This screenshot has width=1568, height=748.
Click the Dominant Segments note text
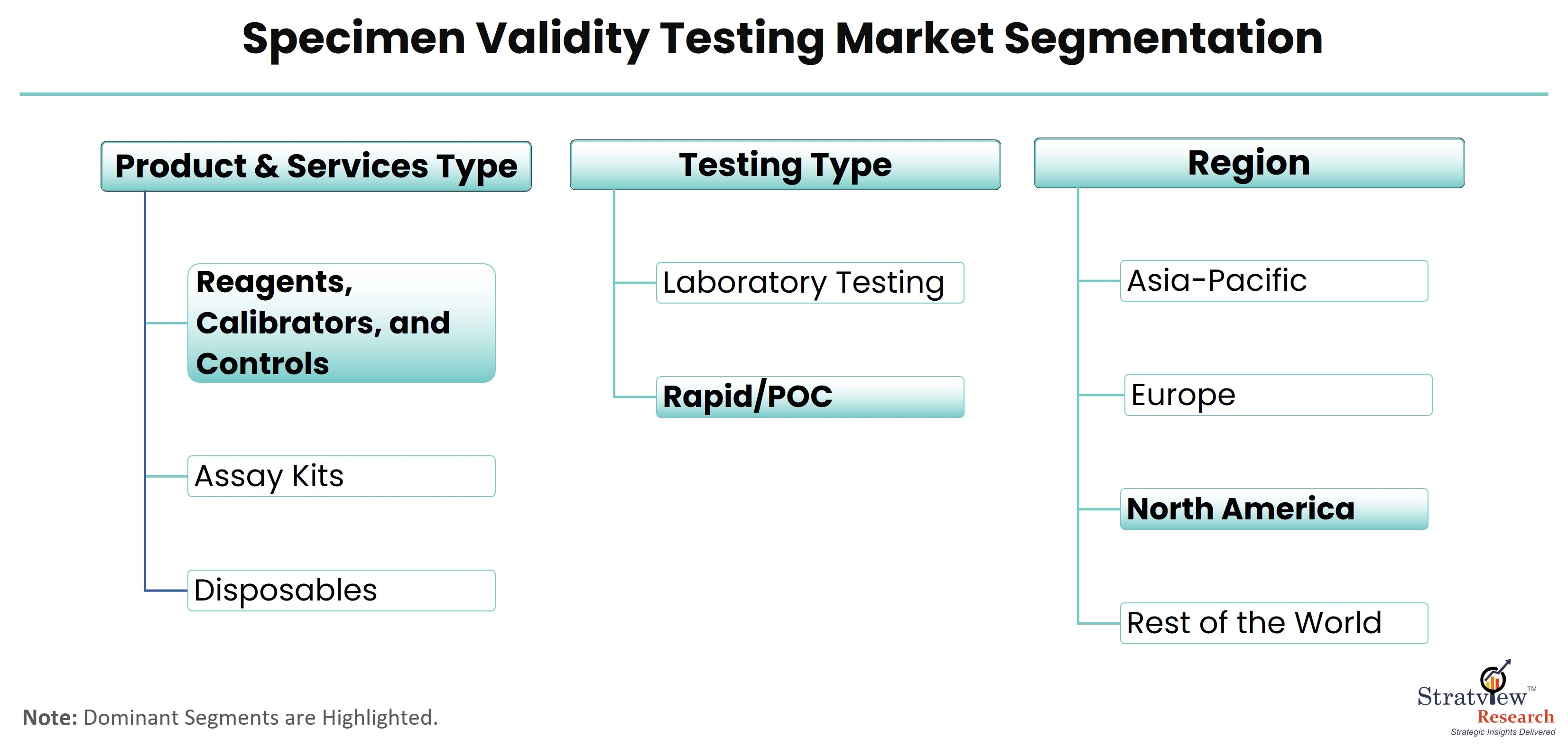[x=230, y=718]
